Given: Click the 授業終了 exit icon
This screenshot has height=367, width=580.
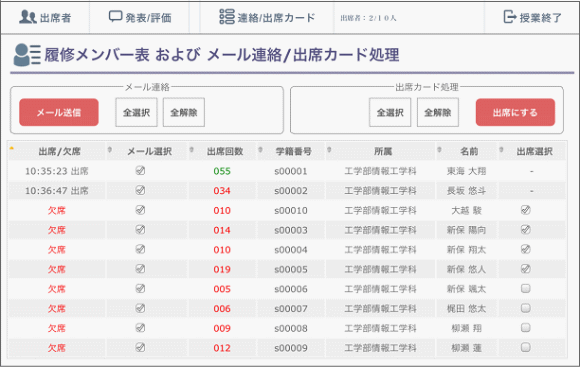Looking at the screenshot, I should [510, 17].
